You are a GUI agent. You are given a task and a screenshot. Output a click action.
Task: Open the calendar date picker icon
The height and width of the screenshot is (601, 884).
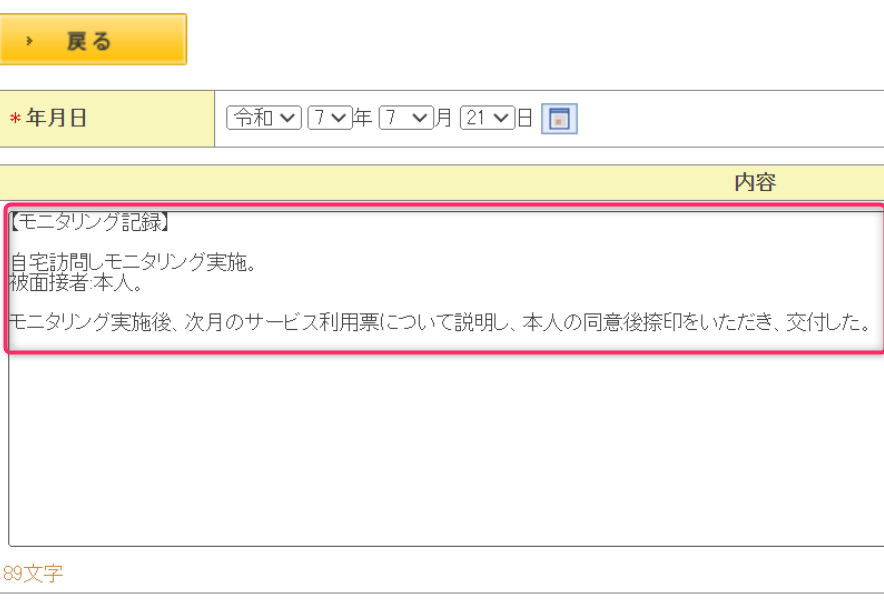559,119
